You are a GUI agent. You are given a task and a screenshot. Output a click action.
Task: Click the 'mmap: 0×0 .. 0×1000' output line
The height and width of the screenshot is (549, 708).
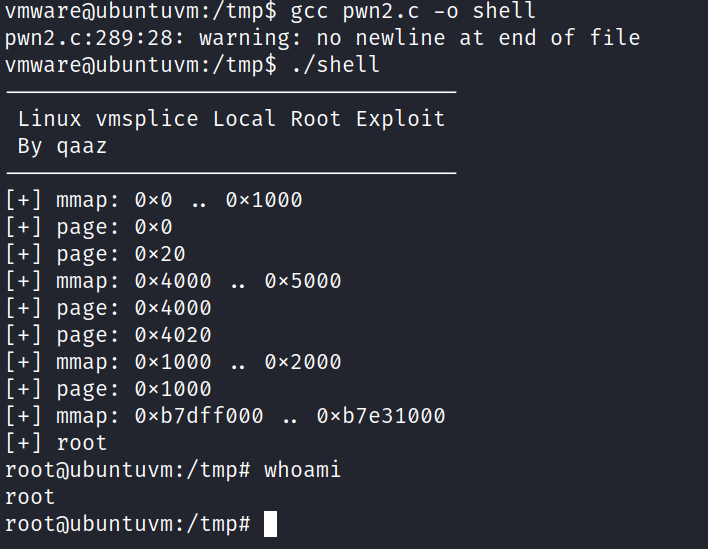click(x=153, y=200)
